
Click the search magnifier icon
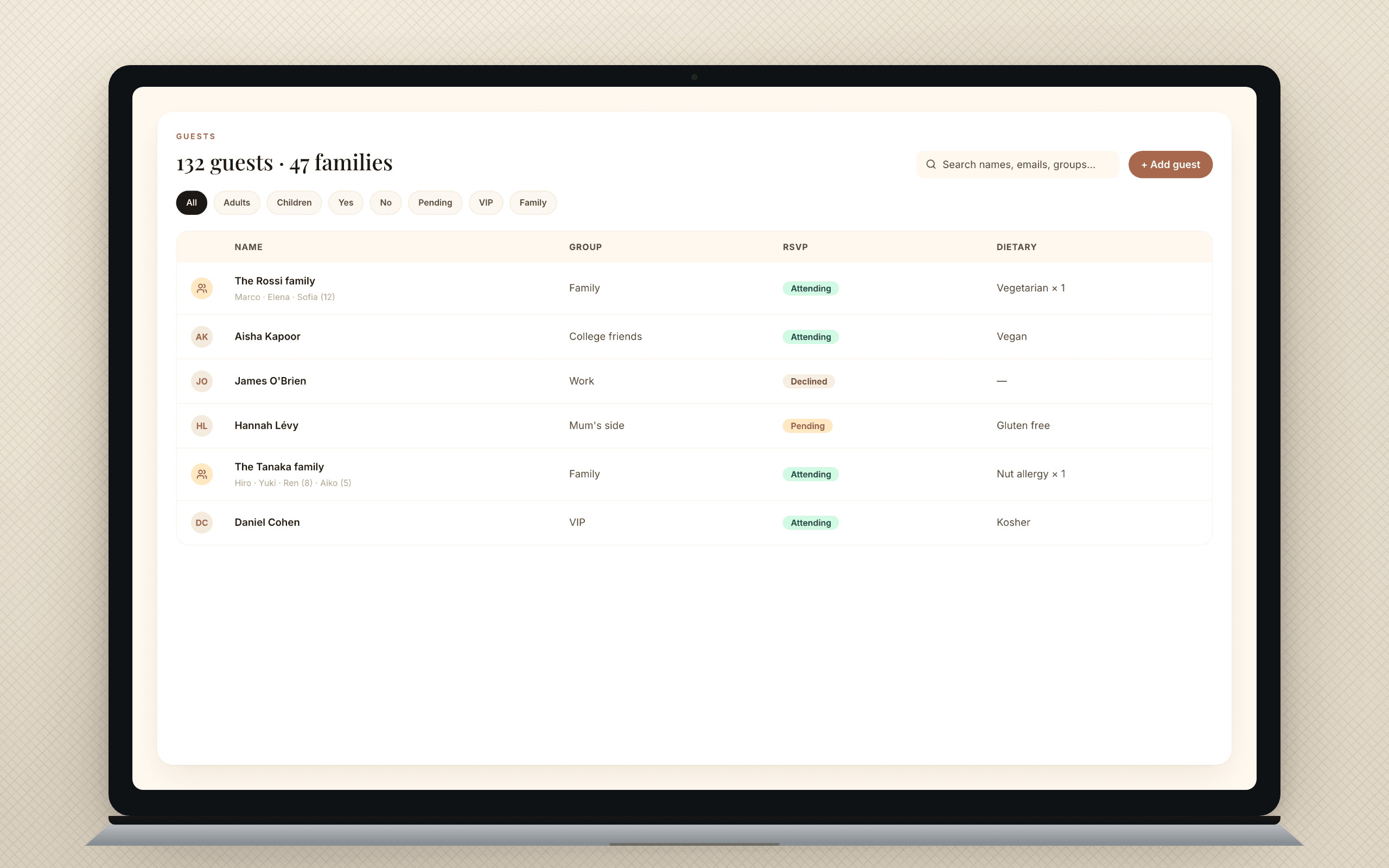pyautogui.click(x=931, y=164)
